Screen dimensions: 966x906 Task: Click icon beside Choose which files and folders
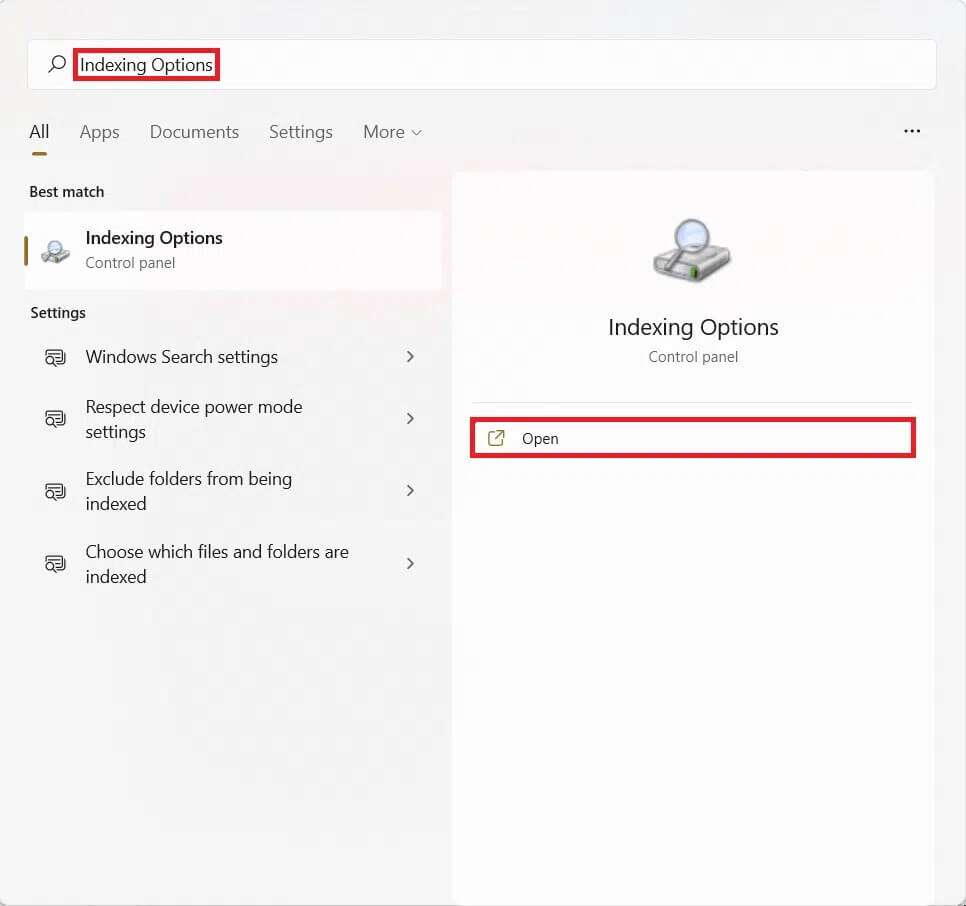(55, 564)
